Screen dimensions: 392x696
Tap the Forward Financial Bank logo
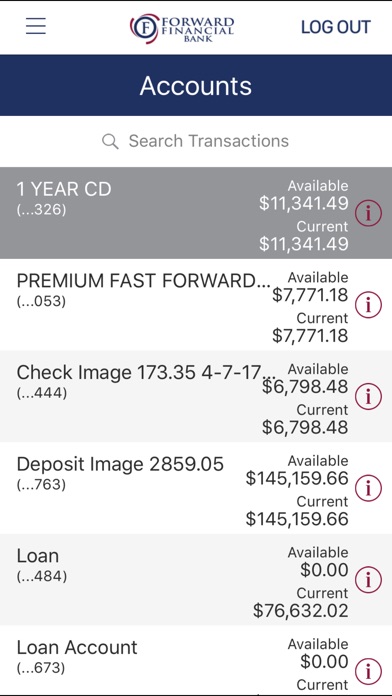pos(182,28)
